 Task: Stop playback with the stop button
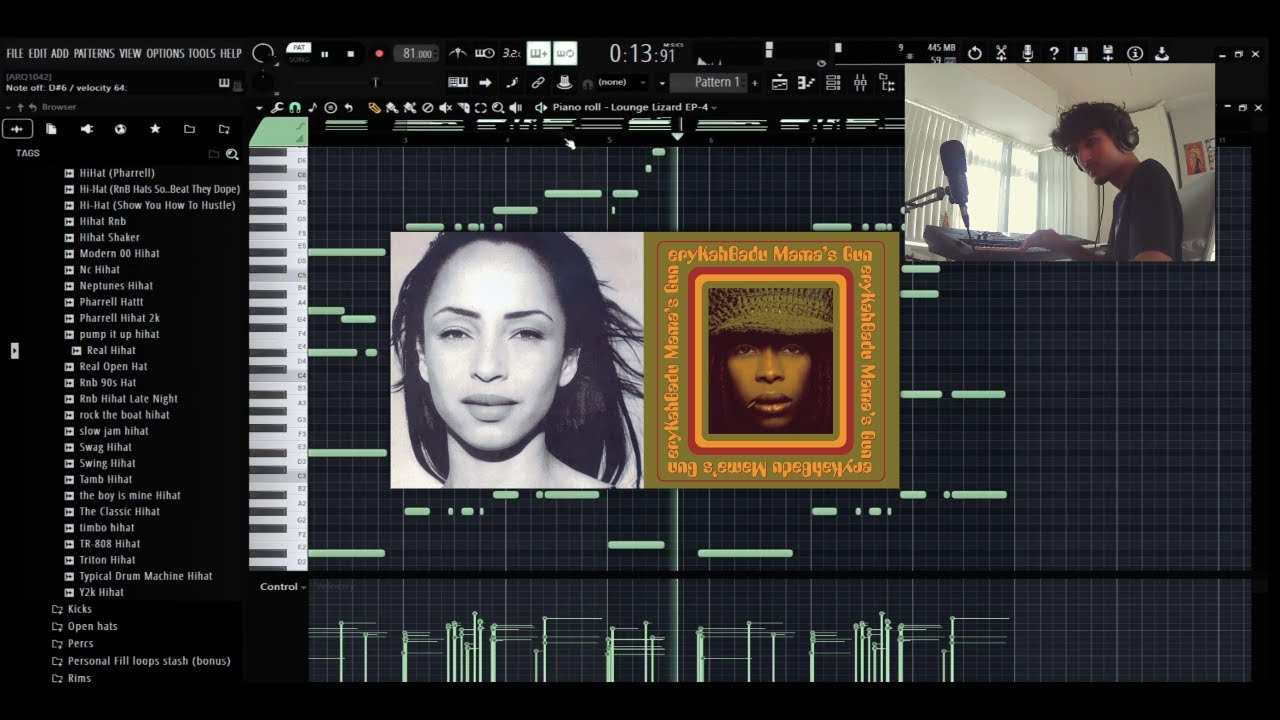(x=350, y=54)
